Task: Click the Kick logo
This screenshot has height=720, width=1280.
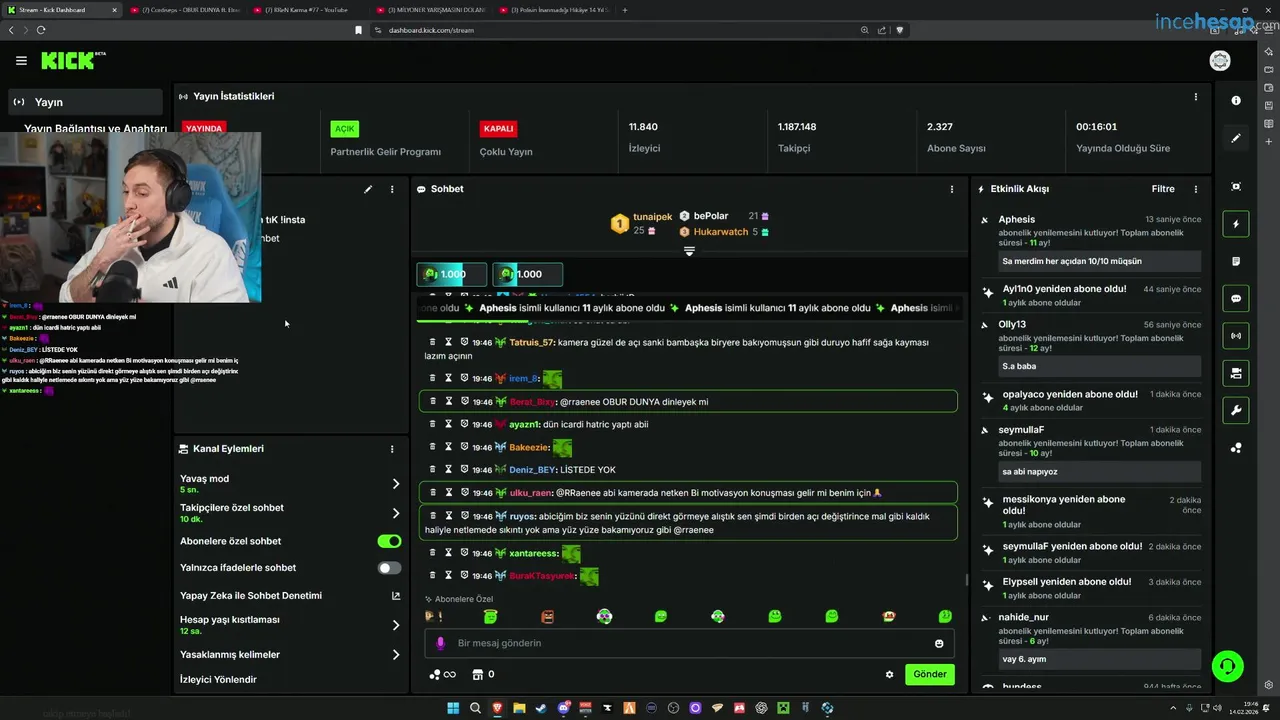Action: pos(68,61)
